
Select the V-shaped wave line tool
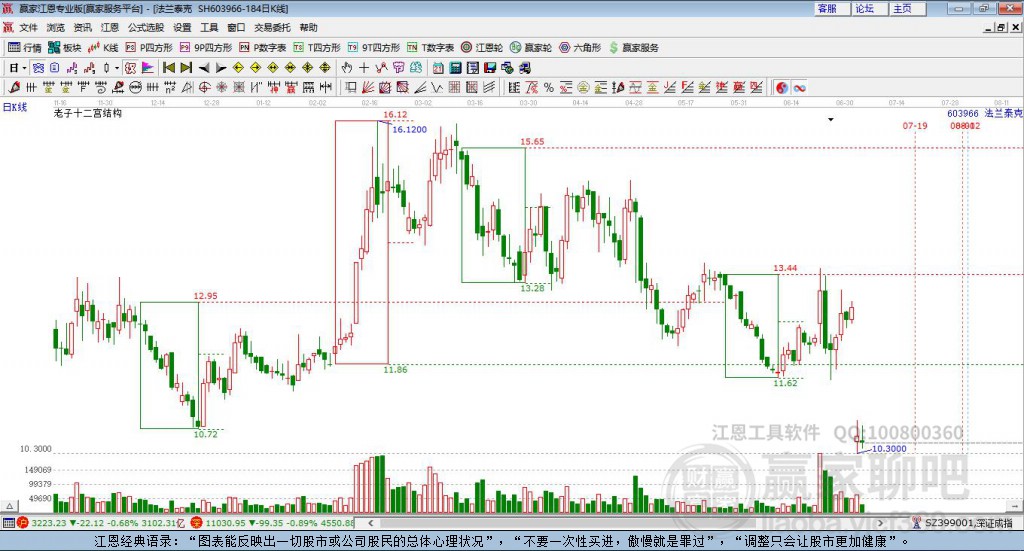pyautogui.click(x=436, y=87)
